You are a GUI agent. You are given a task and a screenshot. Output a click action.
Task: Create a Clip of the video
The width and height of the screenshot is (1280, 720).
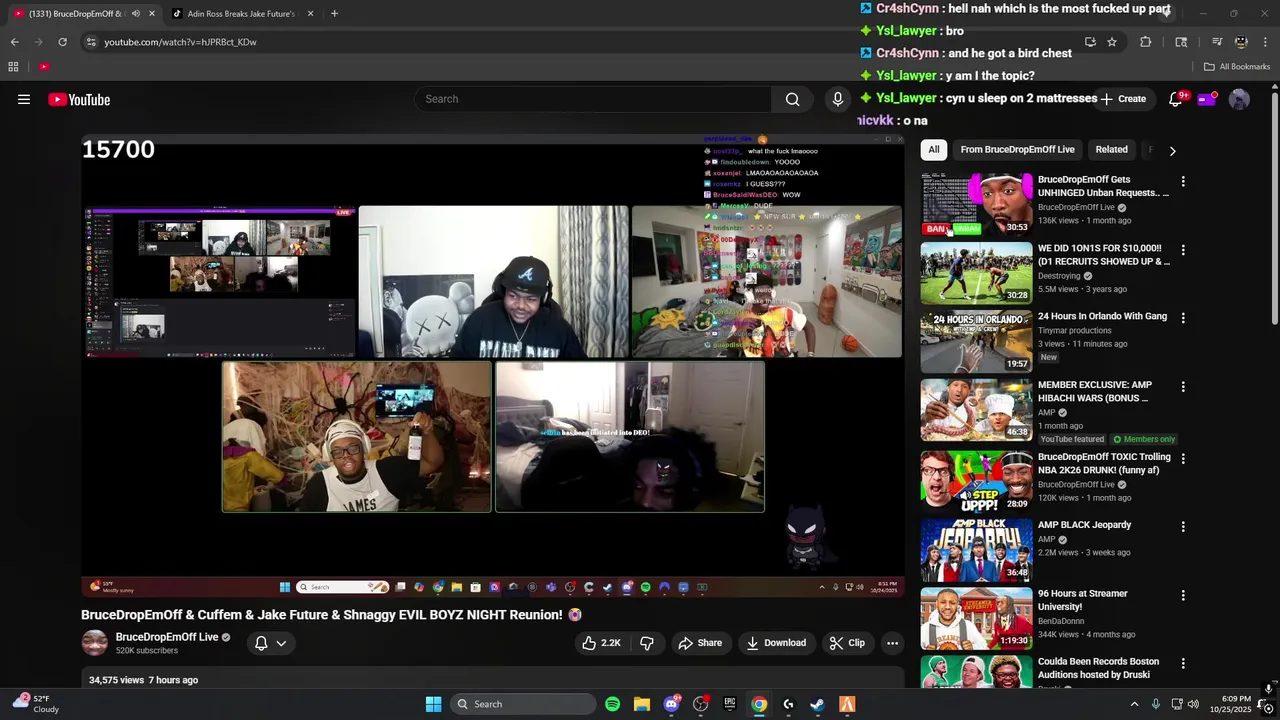(847, 643)
